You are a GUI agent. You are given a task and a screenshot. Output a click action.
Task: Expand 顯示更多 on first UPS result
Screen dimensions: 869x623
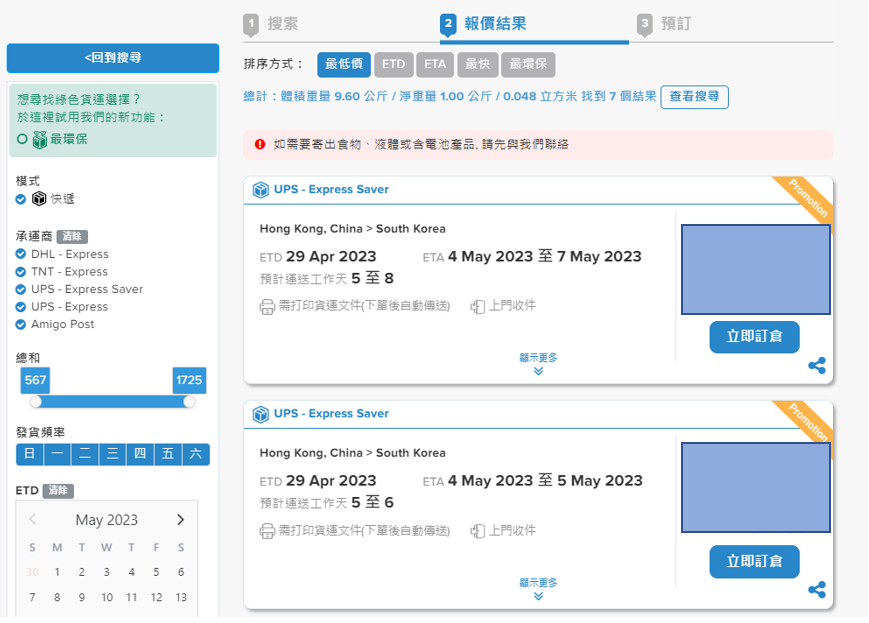click(x=538, y=364)
